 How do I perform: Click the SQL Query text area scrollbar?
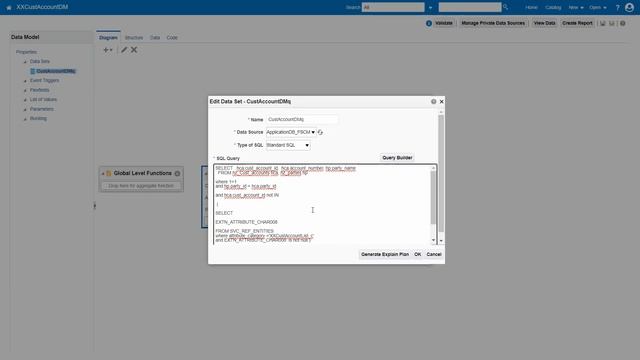[x=433, y=198]
